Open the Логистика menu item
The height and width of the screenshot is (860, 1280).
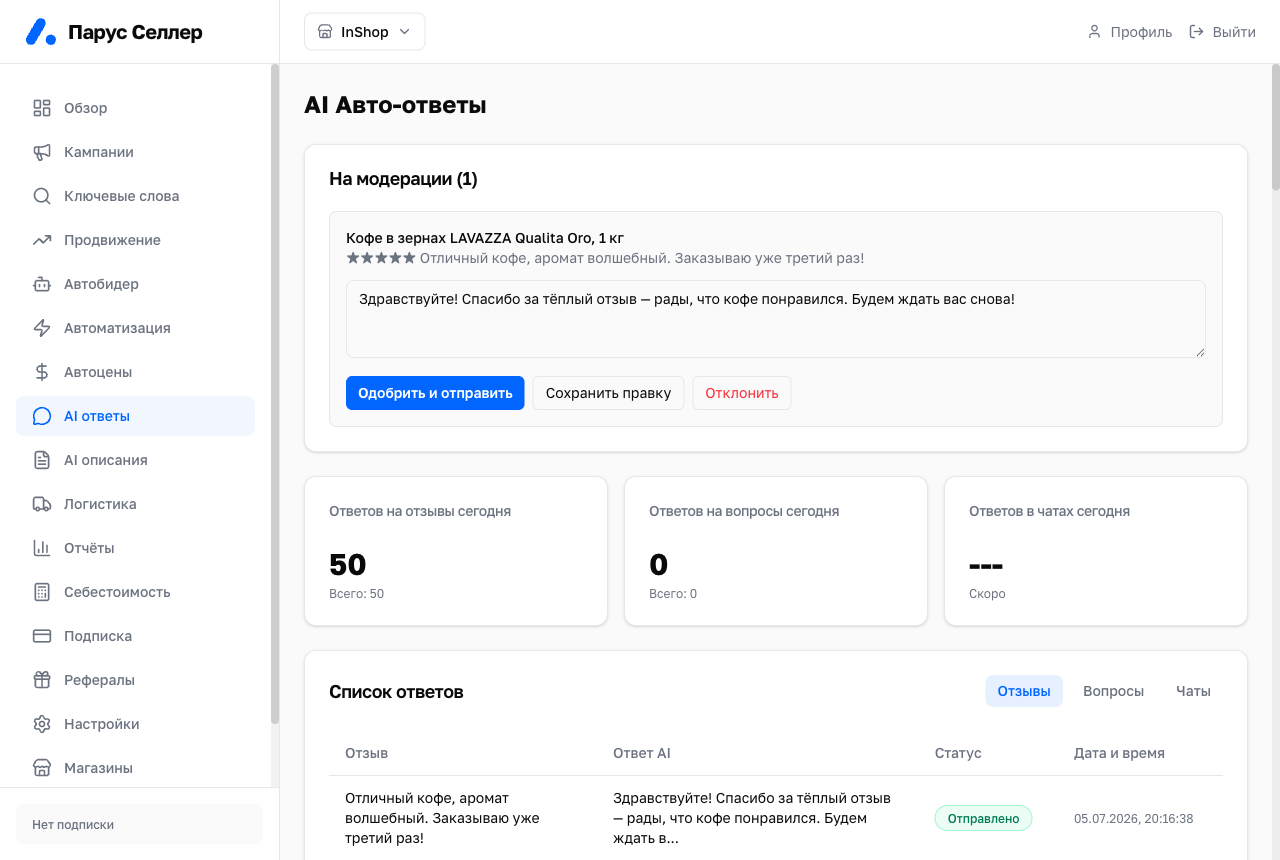click(x=136, y=504)
